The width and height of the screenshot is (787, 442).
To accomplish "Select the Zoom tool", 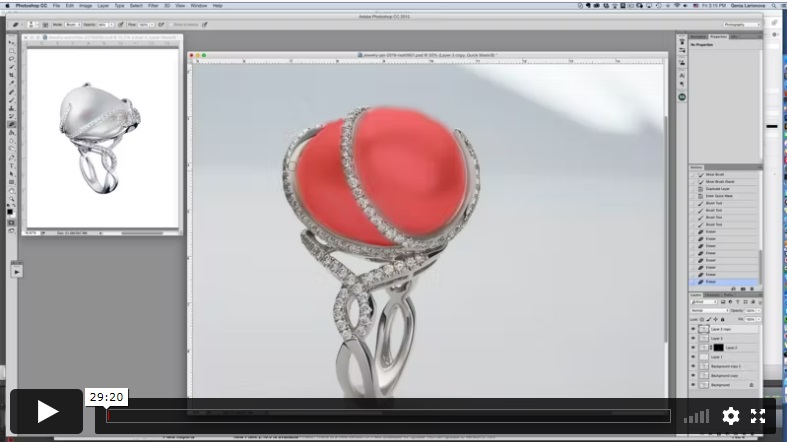I will [x=12, y=199].
